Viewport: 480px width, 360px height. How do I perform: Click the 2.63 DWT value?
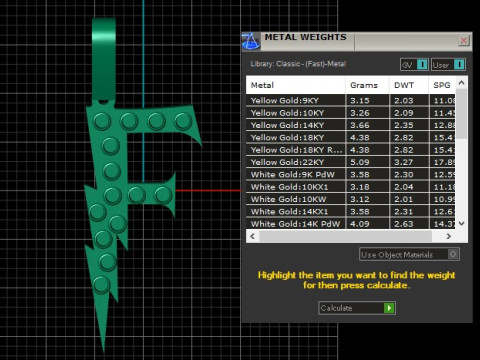[x=404, y=224]
